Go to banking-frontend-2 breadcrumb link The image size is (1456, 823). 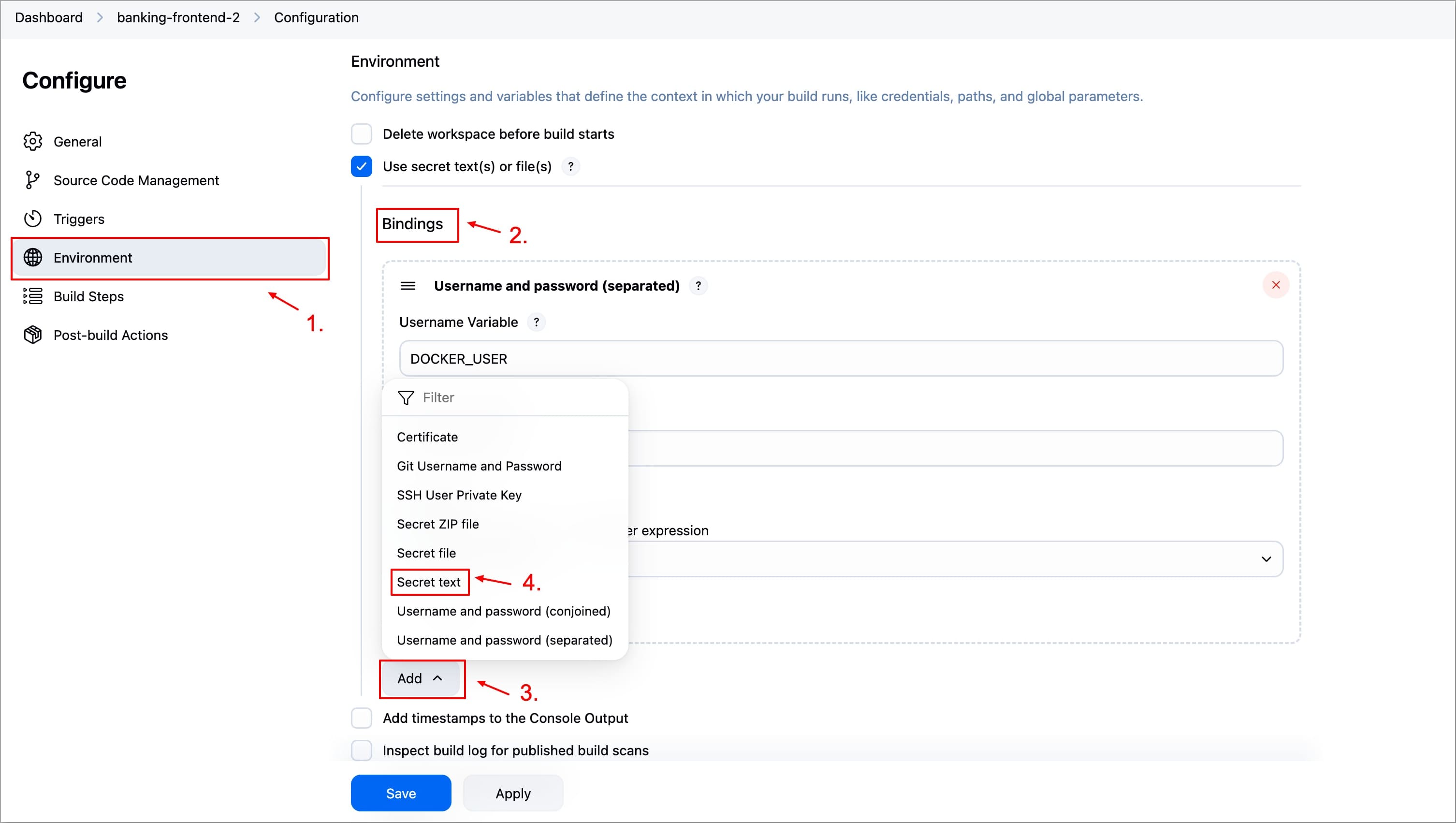(x=178, y=17)
